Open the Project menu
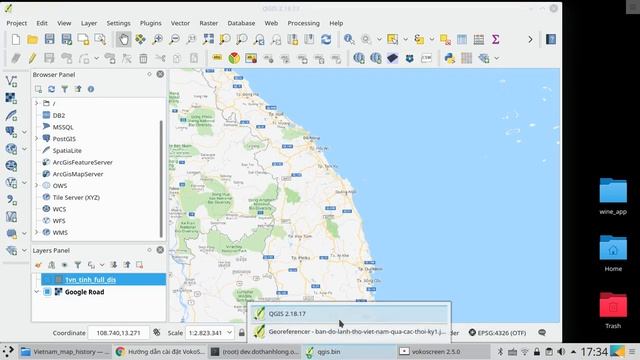 [17, 23]
